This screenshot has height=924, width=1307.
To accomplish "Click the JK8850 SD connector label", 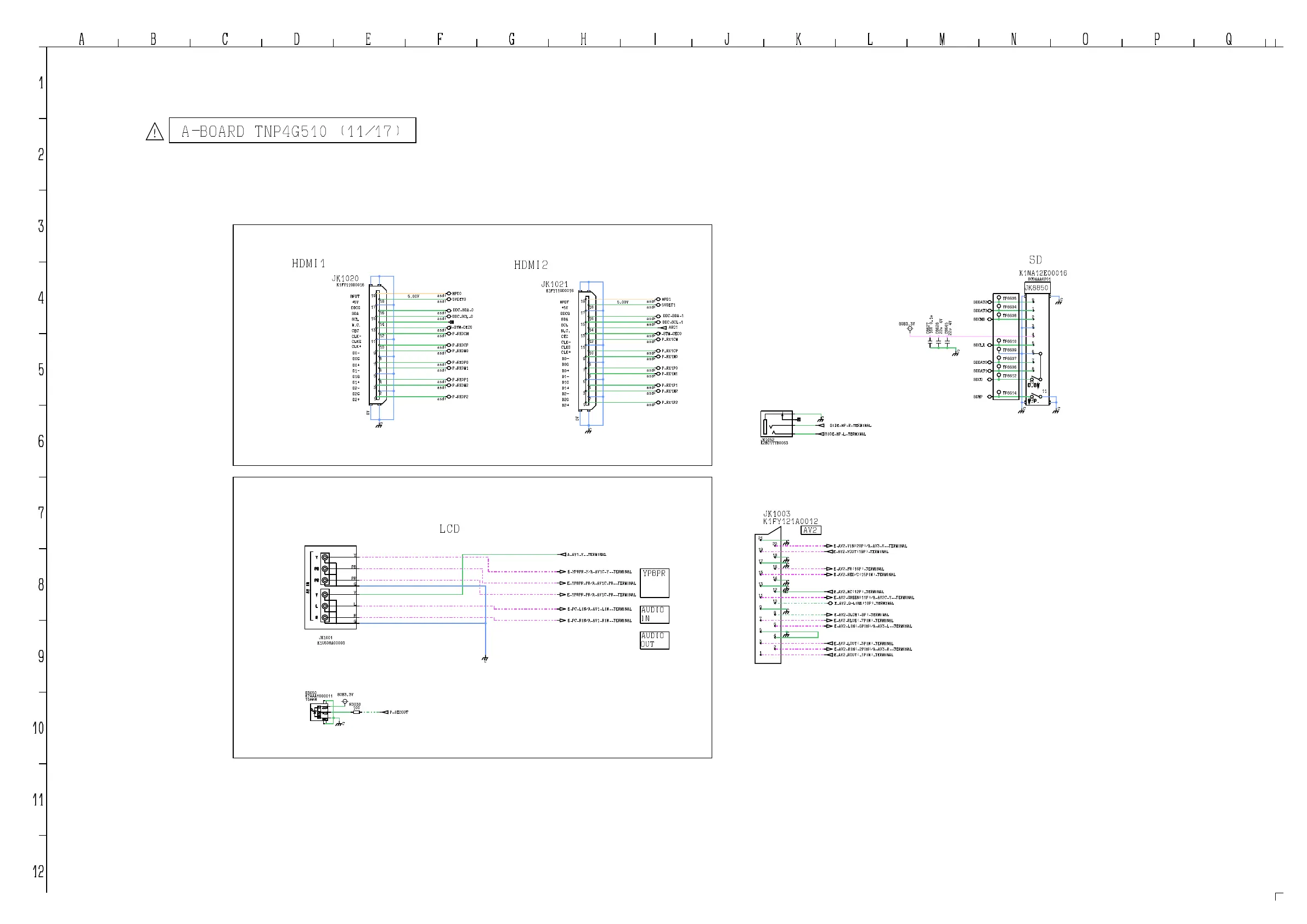I will tap(1036, 288).
